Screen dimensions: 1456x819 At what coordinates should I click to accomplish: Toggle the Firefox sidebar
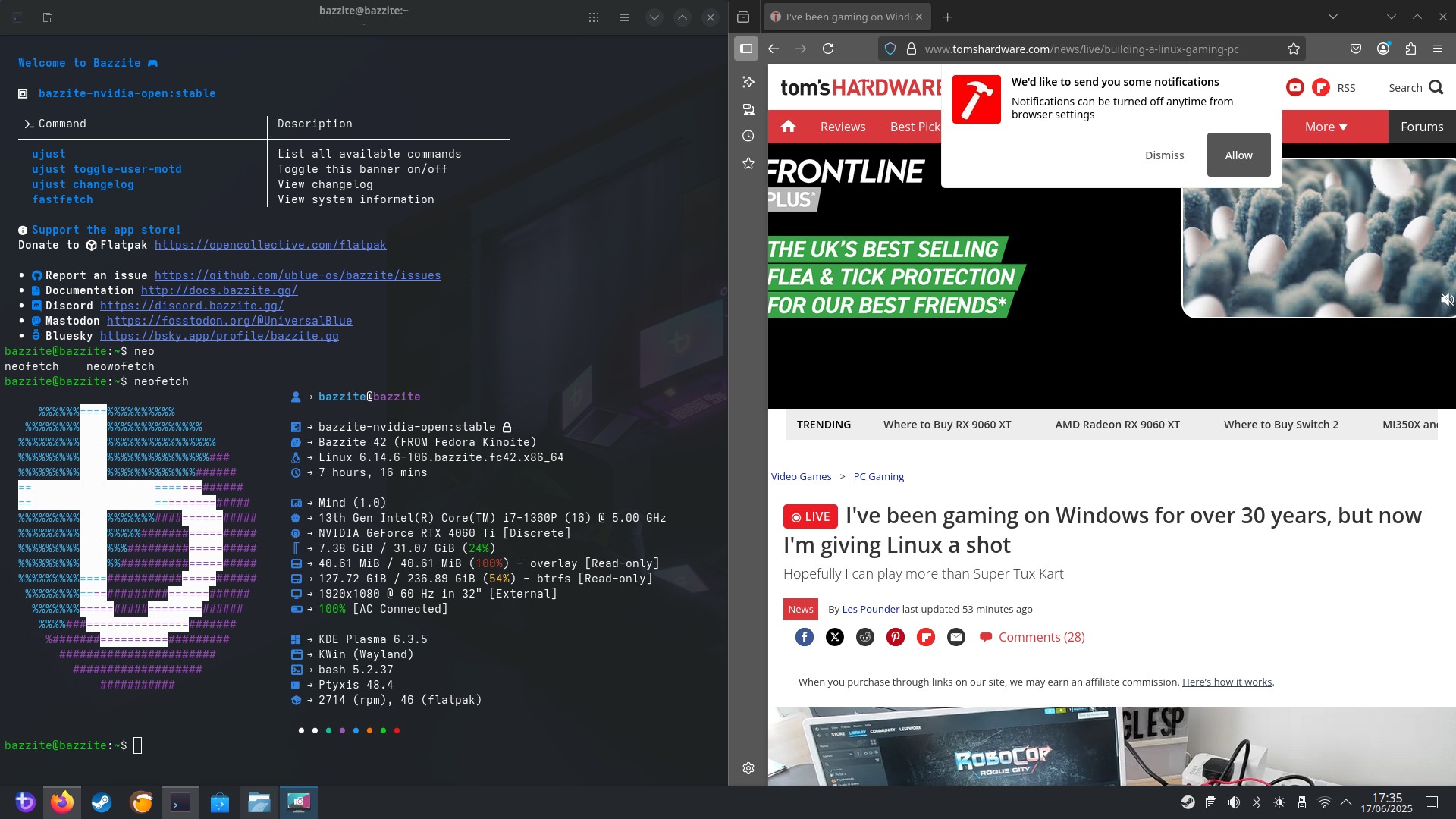746,49
